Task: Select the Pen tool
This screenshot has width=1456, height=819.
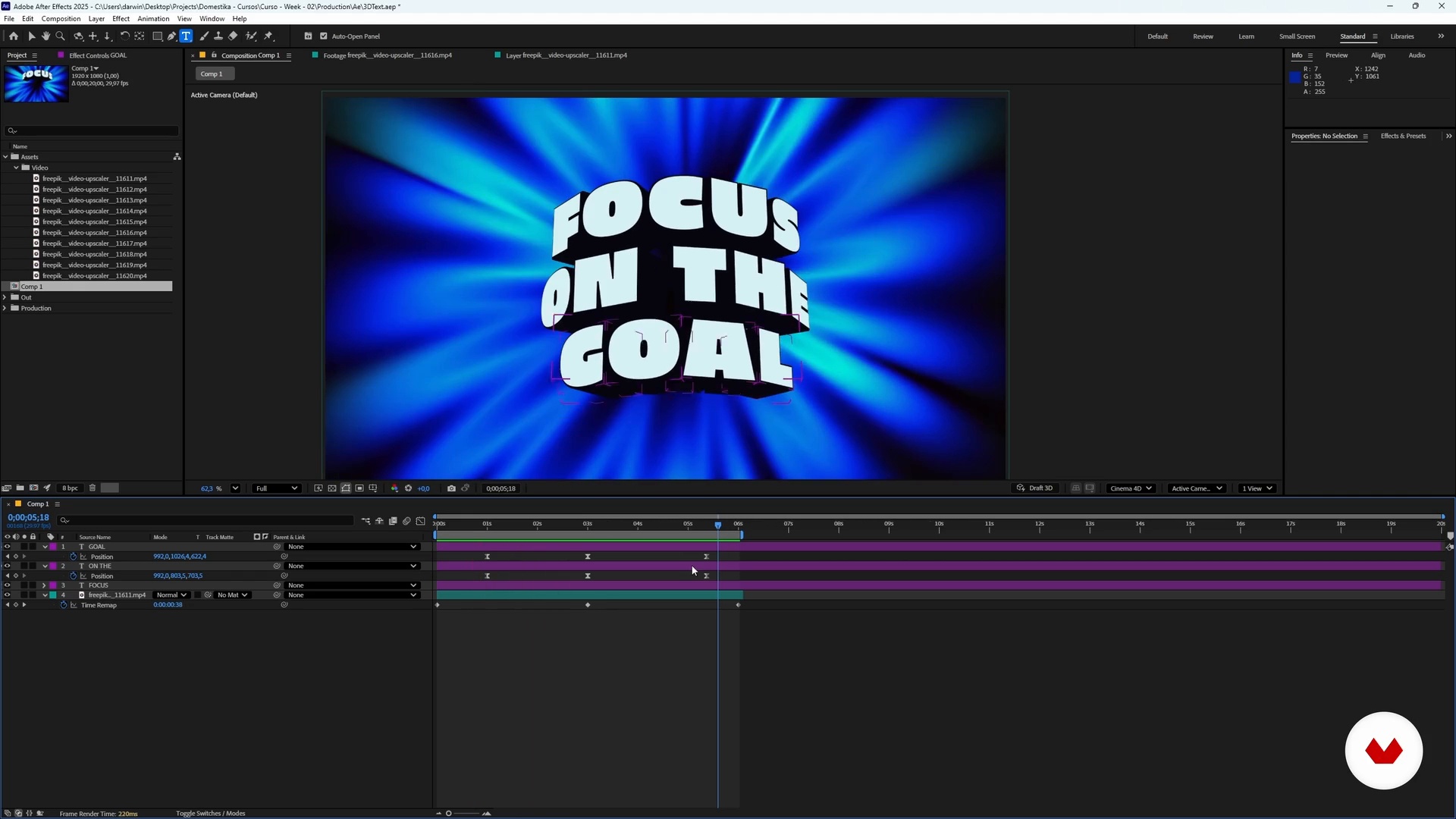Action: coord(172,36)
